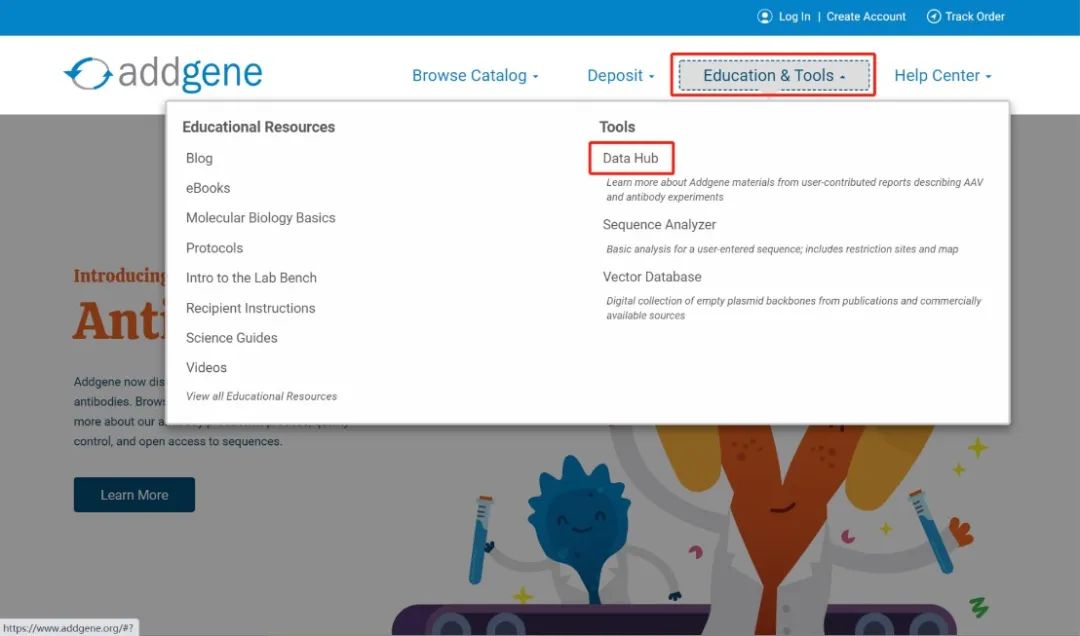Select eBooks in Educational Resources
The image size is (1080, 636).
point(208,188)
